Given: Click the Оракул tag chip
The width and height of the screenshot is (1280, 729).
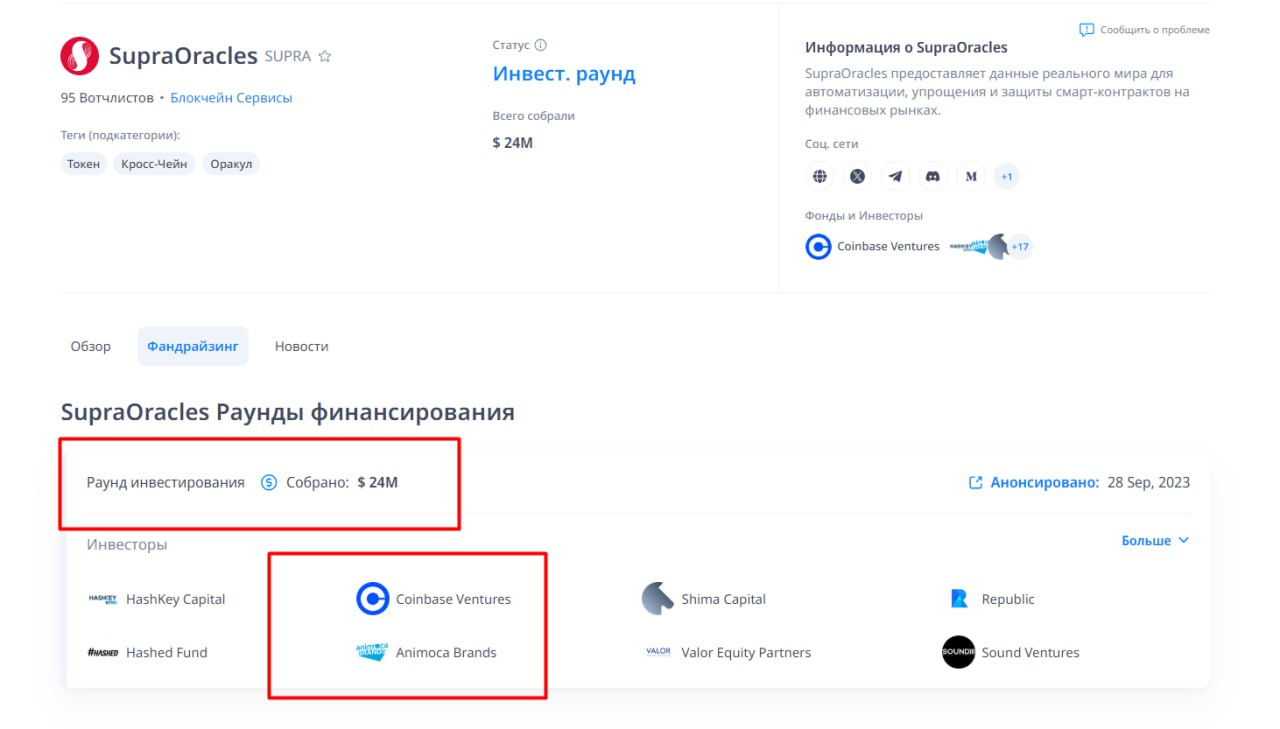Looking at the screenshot, I should (x=231, y=164).
